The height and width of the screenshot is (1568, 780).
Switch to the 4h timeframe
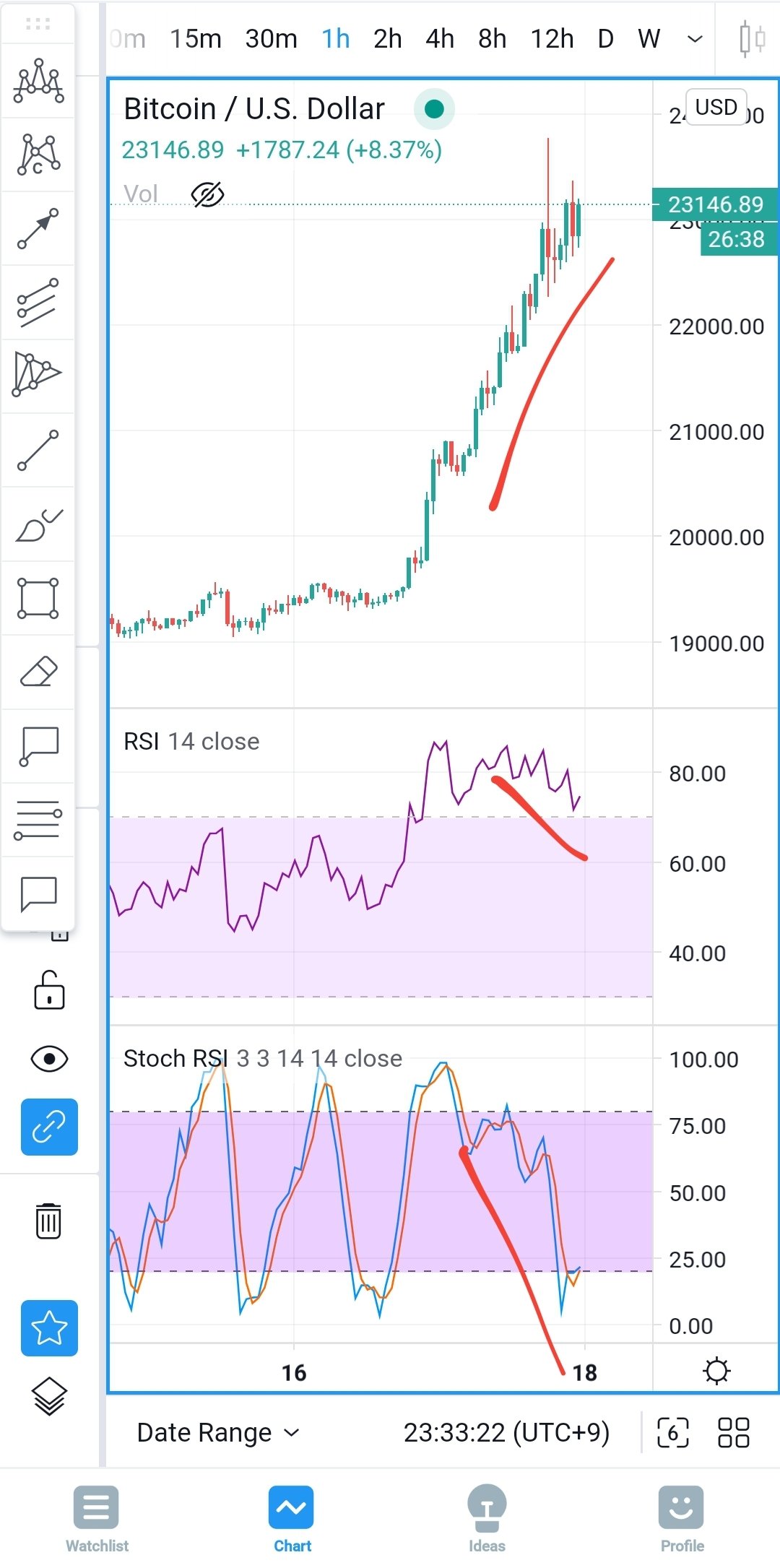pyautogui.click(x=440, y=38)
